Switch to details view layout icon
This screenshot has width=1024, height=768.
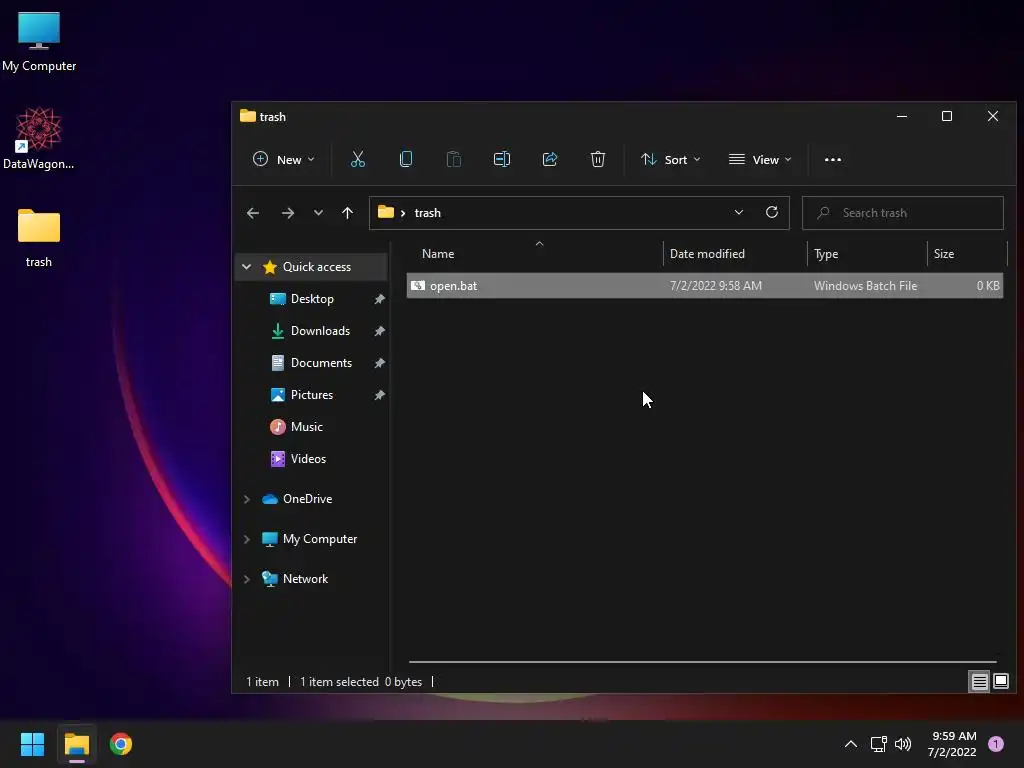979,682
